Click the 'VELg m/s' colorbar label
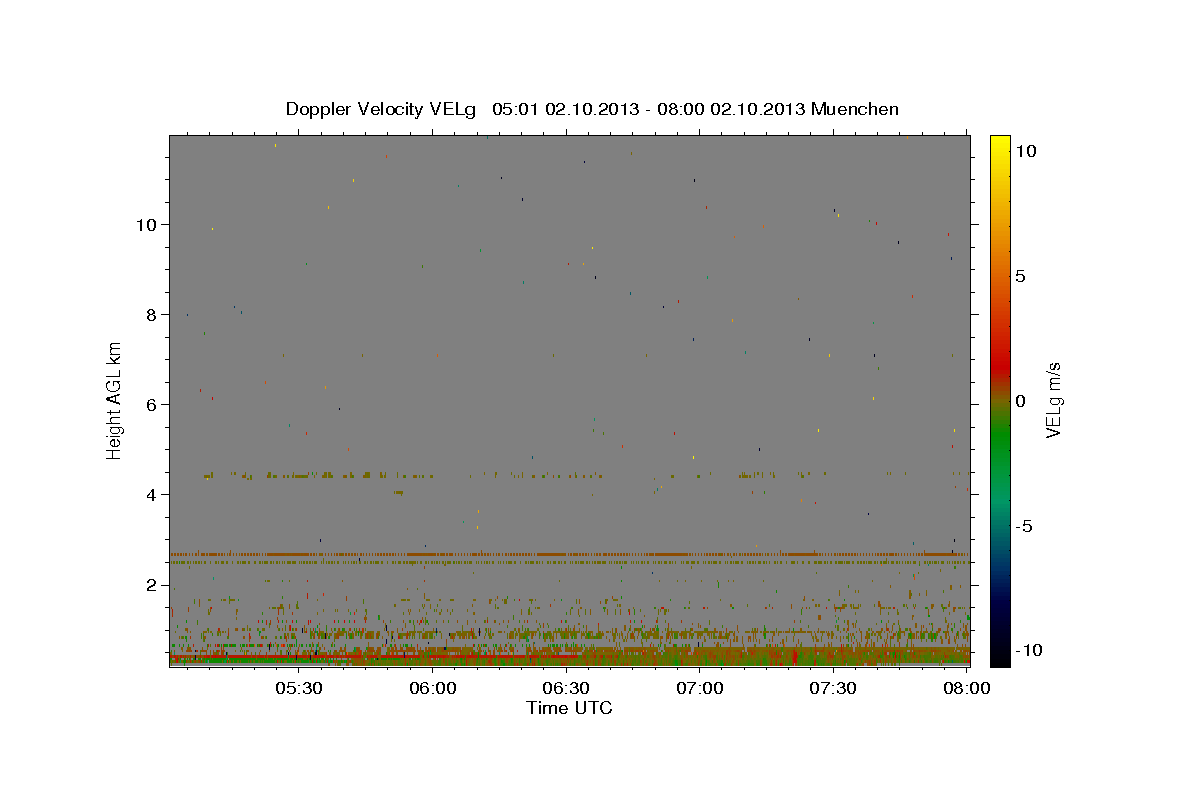 tap(1053, 400)
